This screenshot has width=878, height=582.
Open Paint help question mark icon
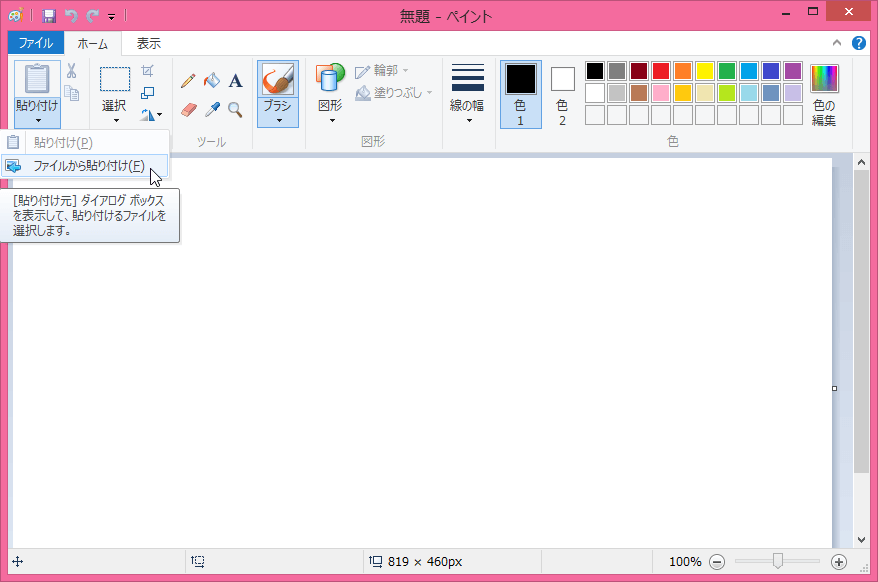pos(858,43)
